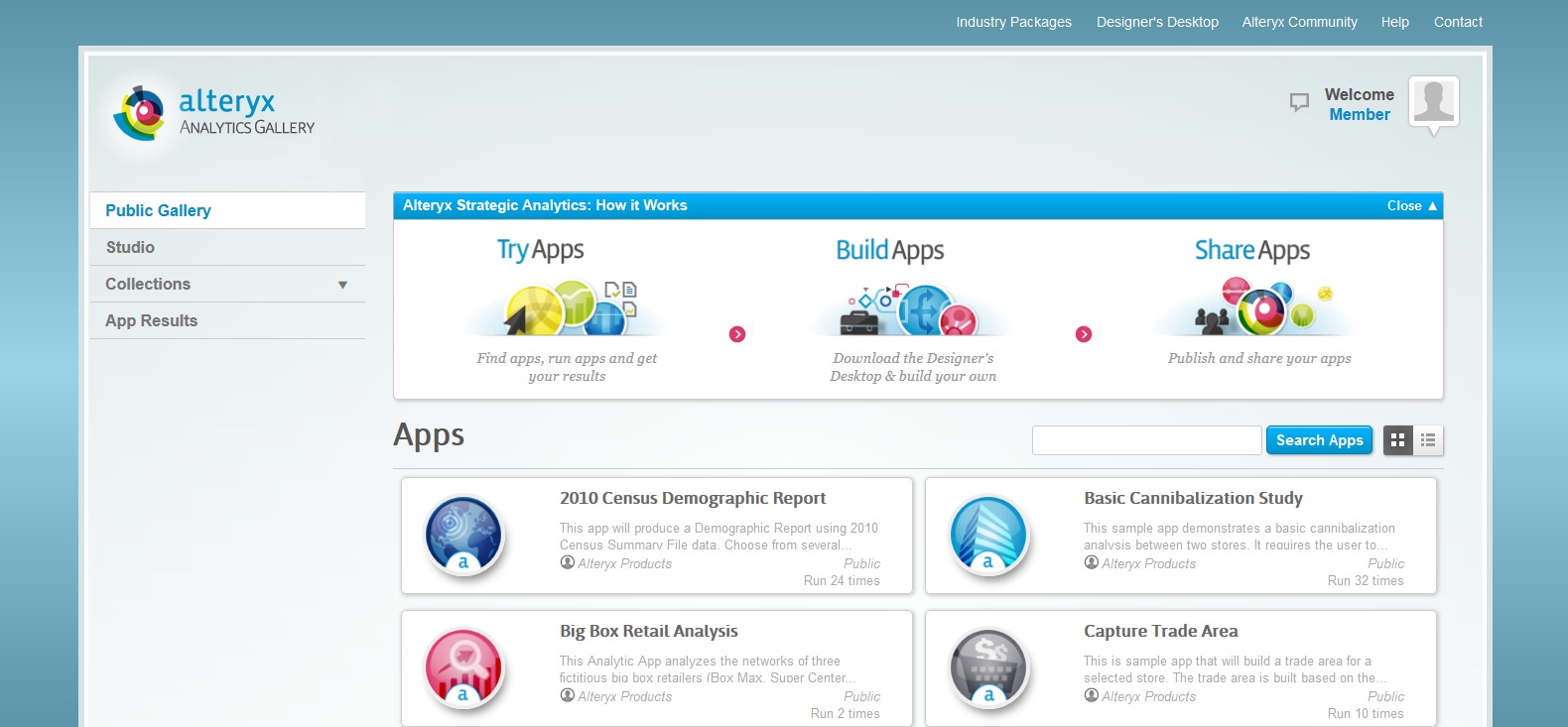Click the pink arrow after Build Apps
This screenshot has width=1568, height=727.
1084,334
